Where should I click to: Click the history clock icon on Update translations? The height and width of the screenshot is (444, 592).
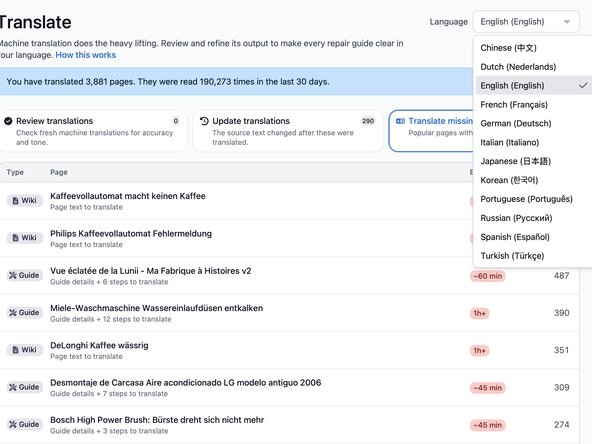[204, 121]
